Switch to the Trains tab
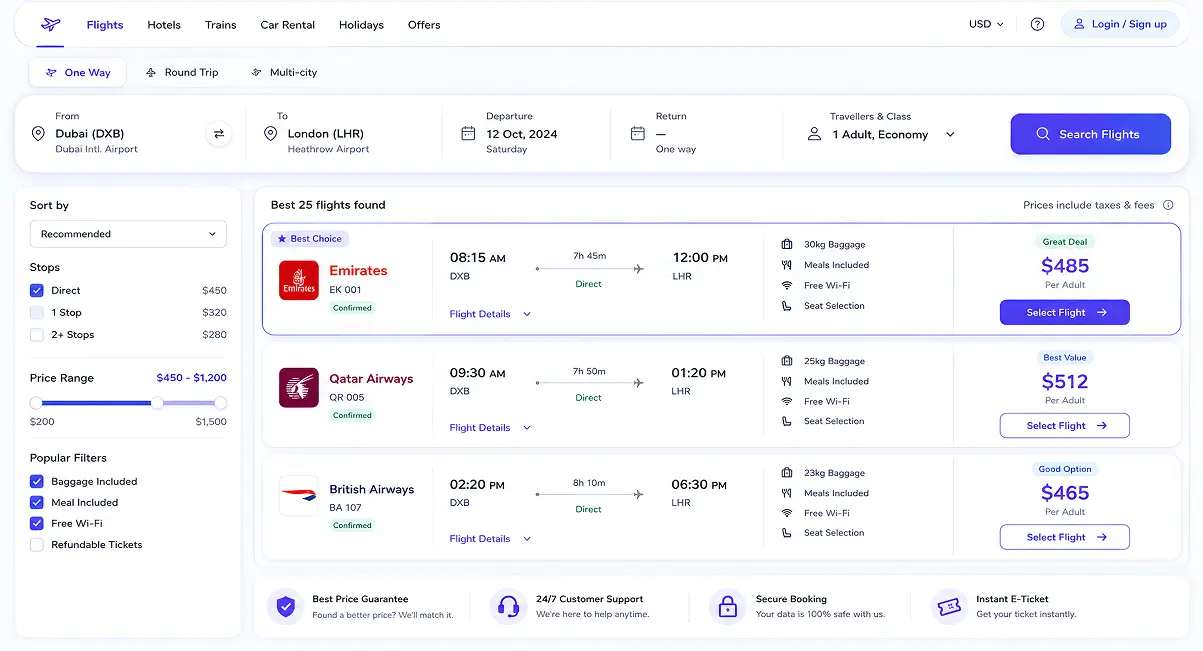1203x651 pixels. click(221, 25)
